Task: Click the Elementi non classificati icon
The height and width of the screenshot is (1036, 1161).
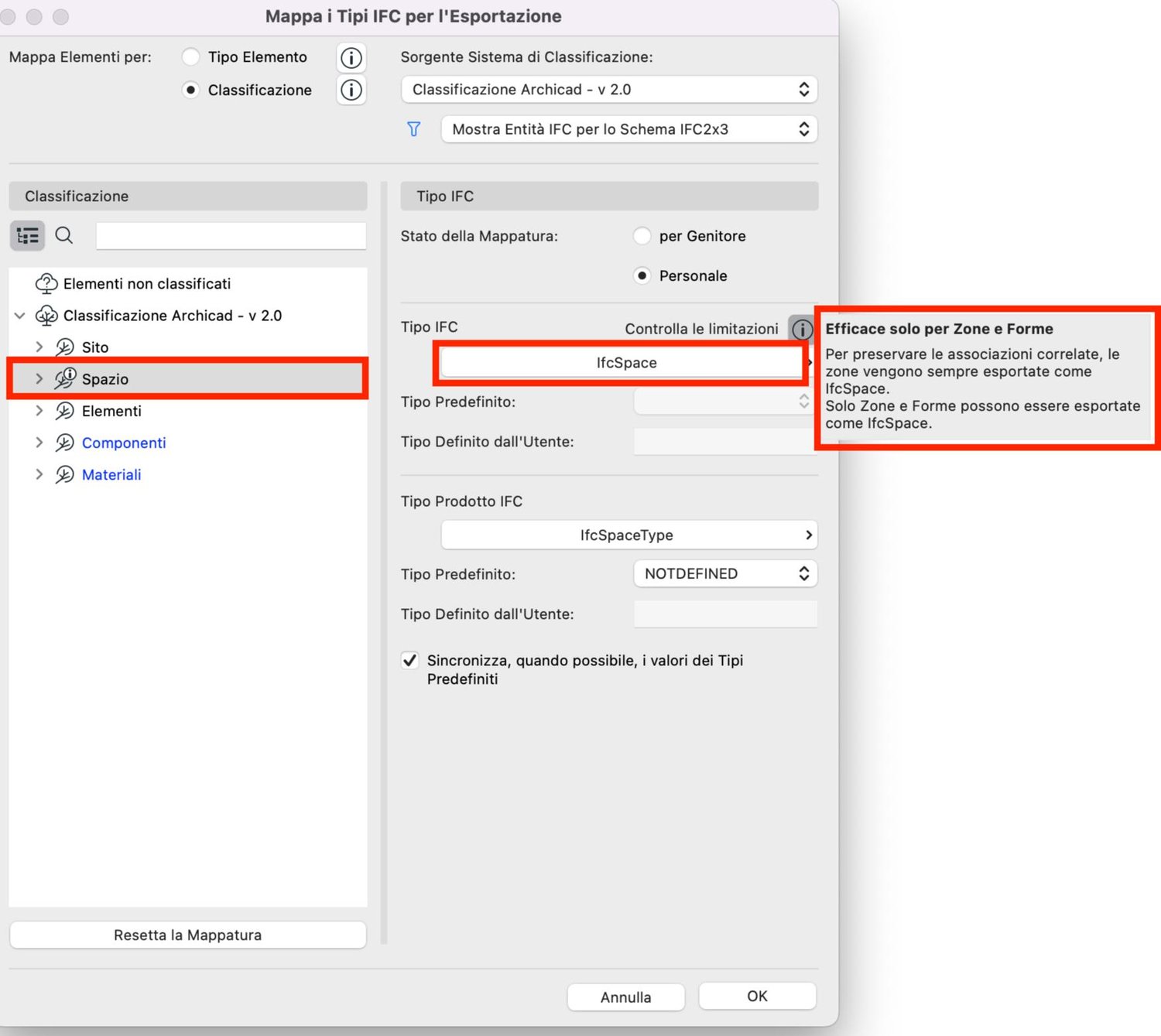Action: pos(46,284)
